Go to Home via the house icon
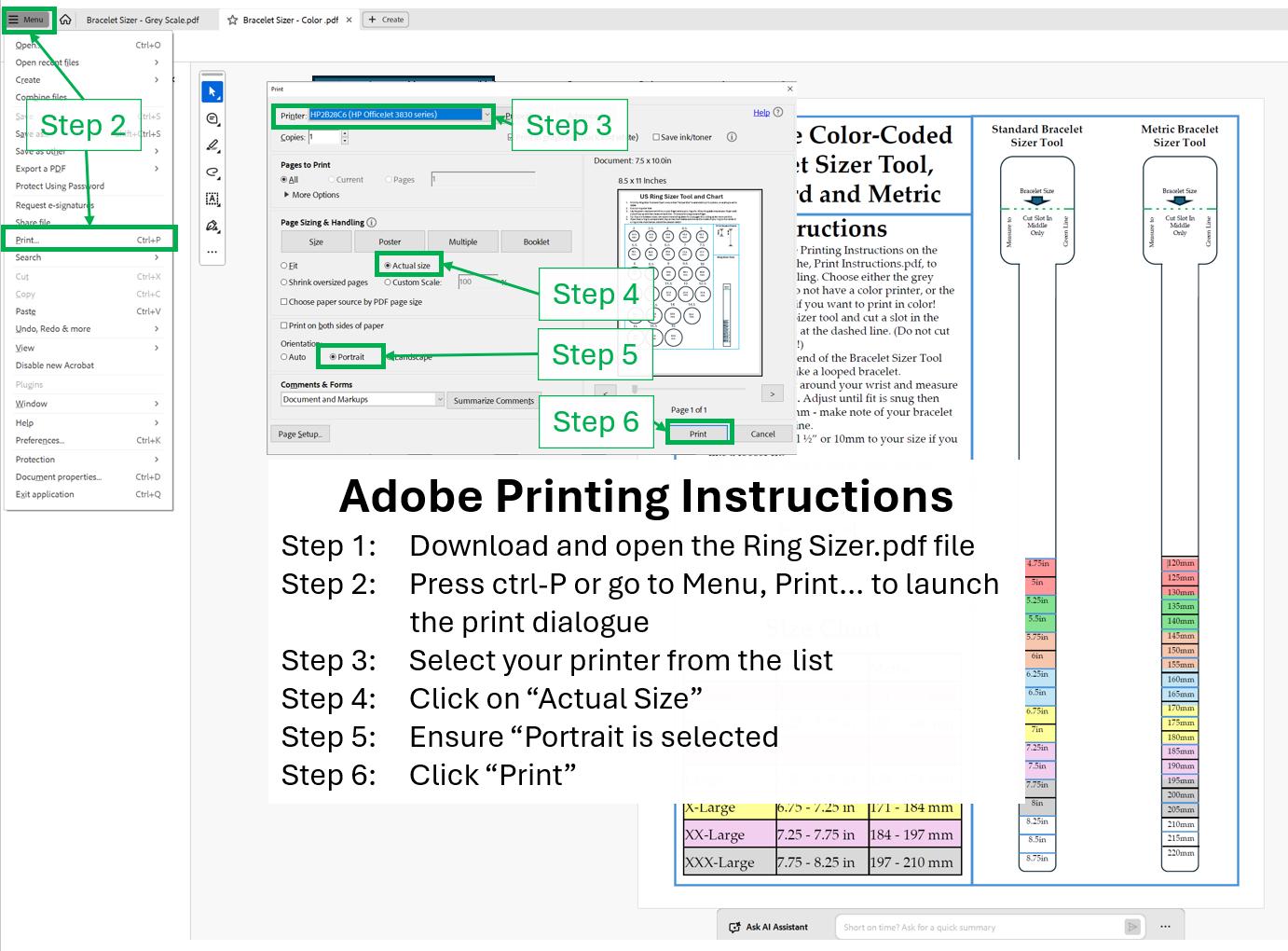Viewport: 1288px width, 951px height. click(x=65, y=20)
